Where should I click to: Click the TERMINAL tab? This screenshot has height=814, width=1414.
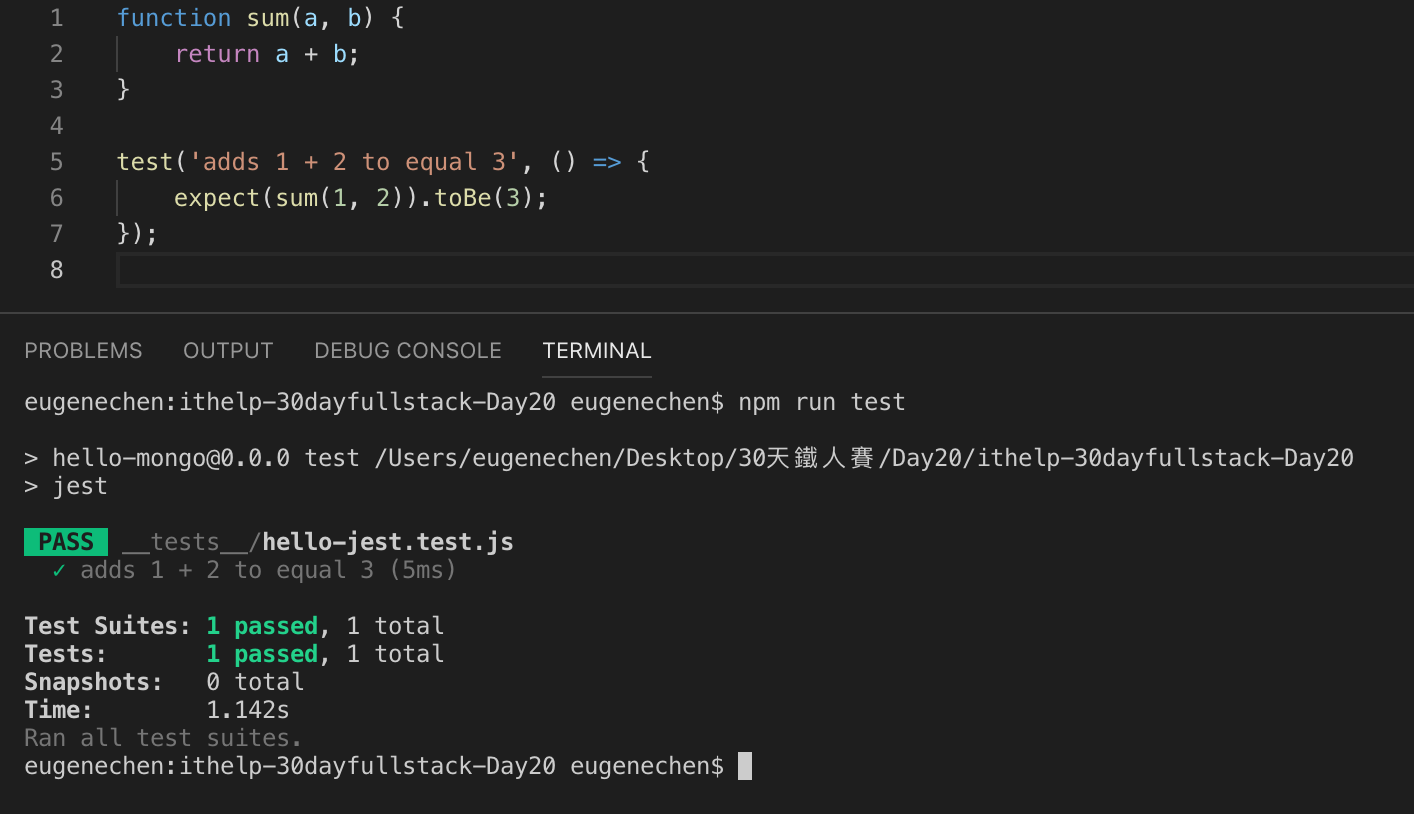coord(596,351)
